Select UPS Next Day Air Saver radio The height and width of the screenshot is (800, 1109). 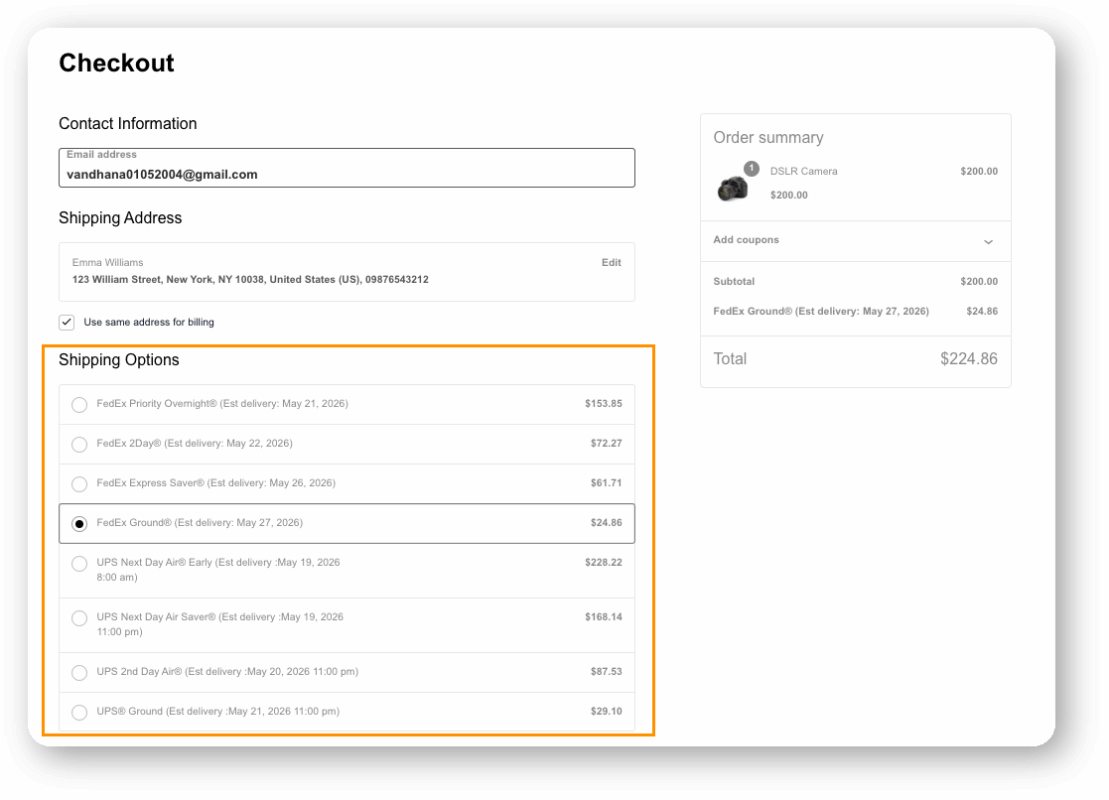point(79,618)
